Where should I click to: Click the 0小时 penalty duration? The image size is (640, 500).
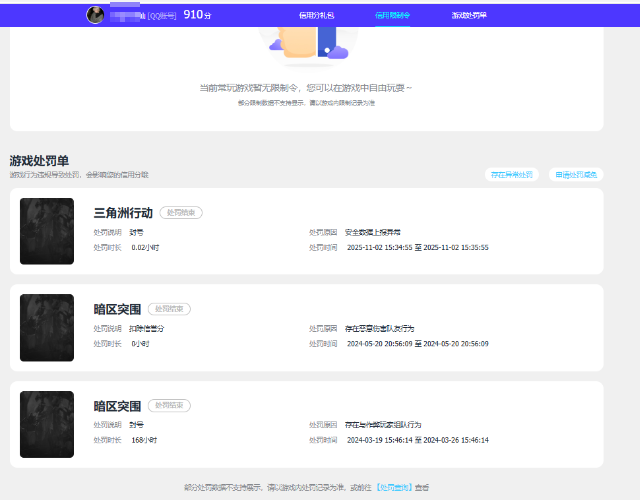140,344
